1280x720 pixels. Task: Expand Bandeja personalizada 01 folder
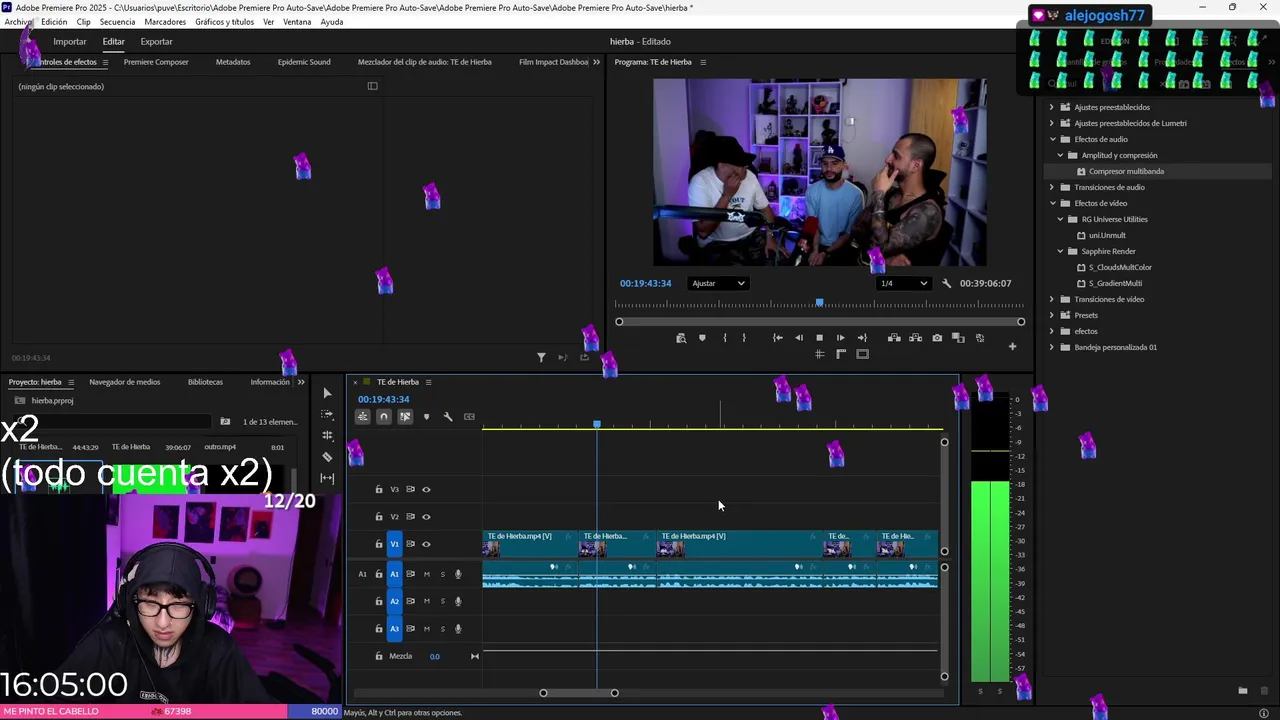pyautogui.click(x=1052, y=347)
